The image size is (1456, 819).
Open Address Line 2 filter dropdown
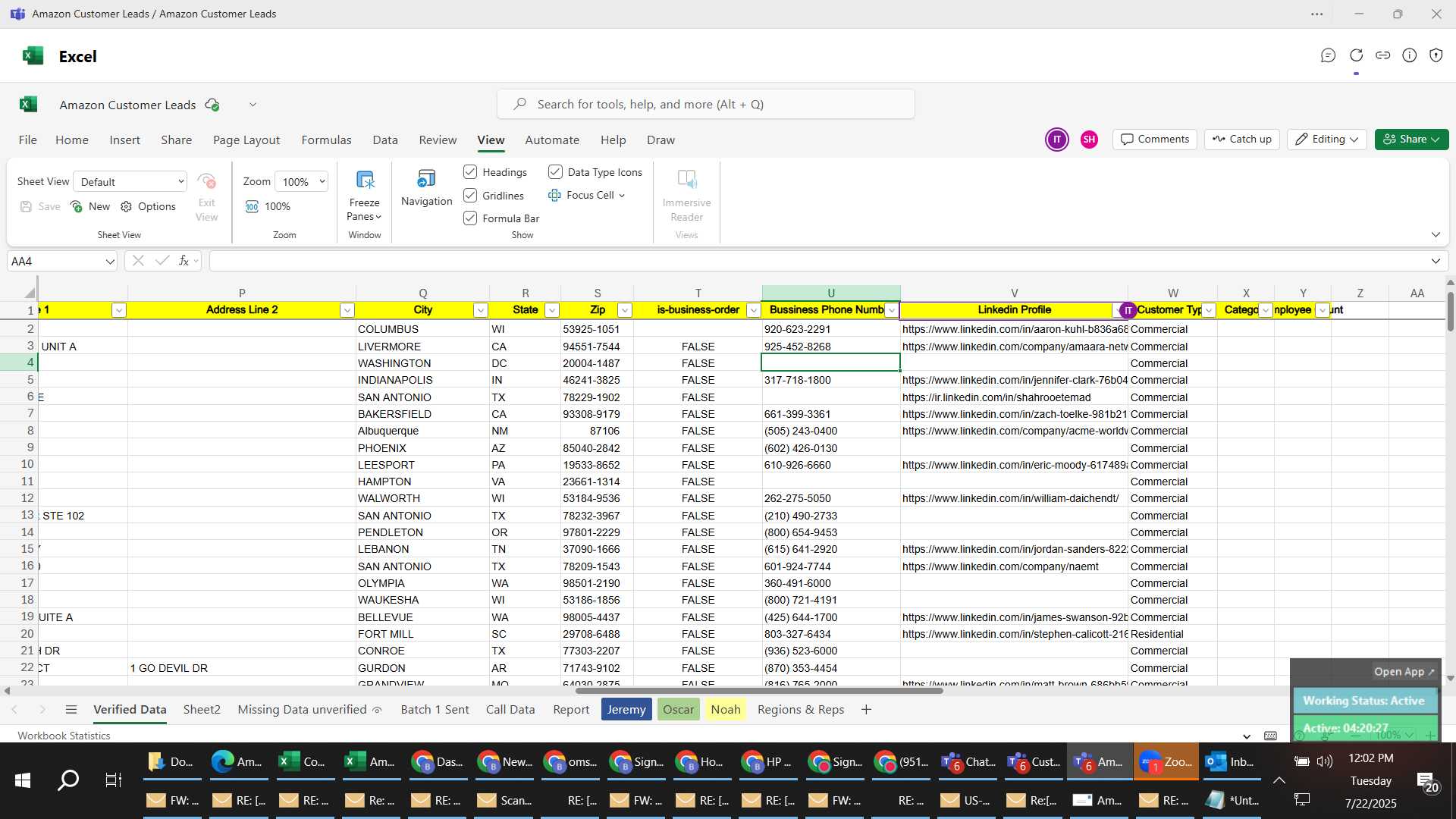[x=347, y=310]
